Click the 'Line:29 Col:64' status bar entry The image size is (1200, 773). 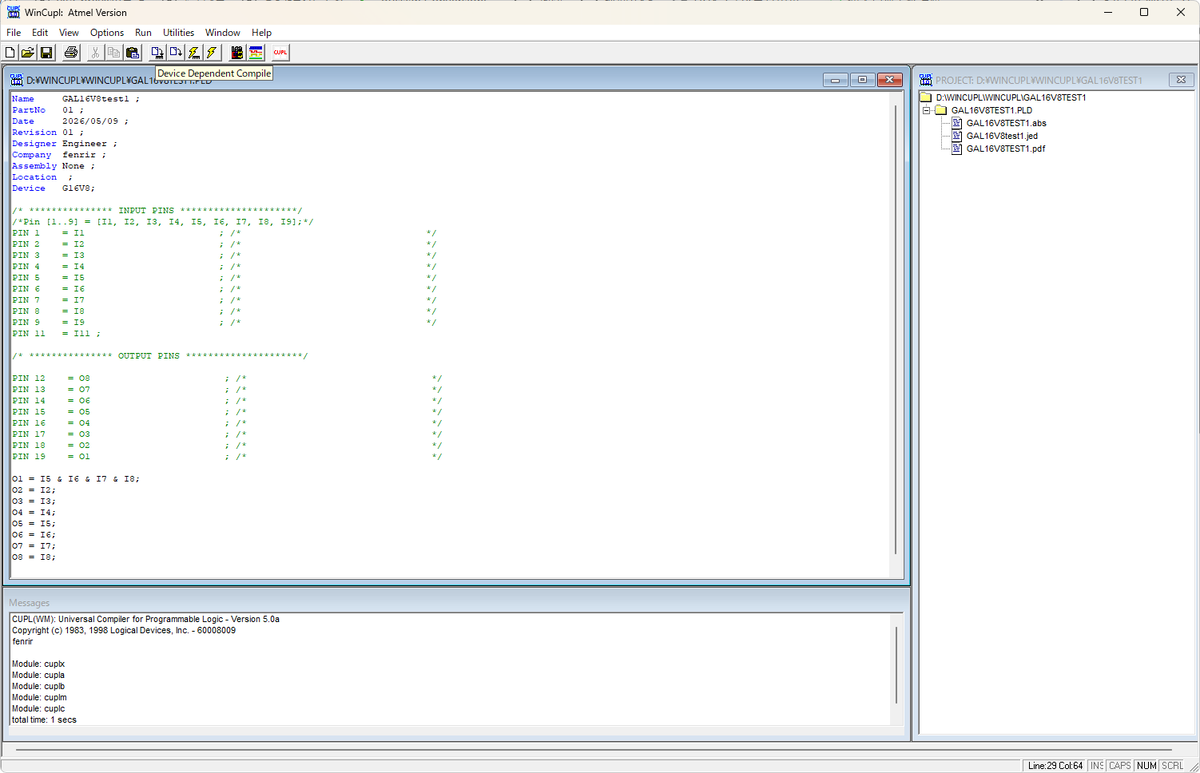tap(1054, 766)
